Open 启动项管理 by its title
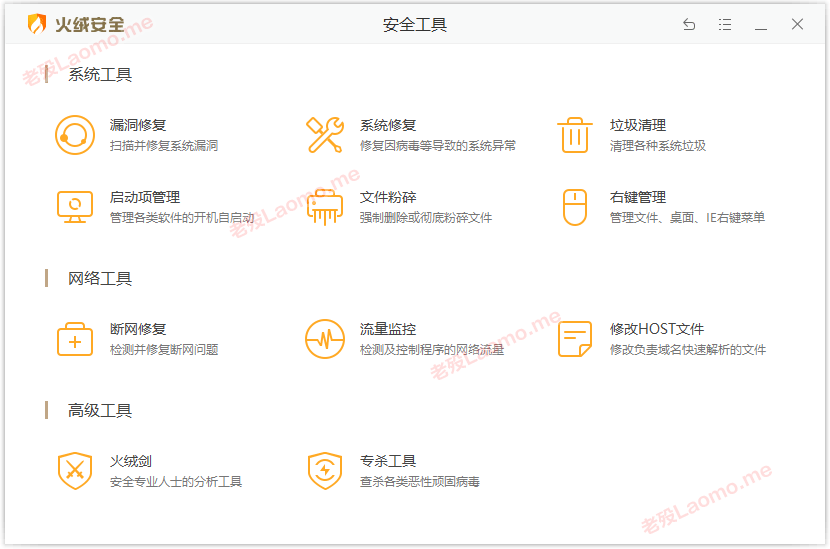Viewport: 830px width, 549px height. (145, 197)
